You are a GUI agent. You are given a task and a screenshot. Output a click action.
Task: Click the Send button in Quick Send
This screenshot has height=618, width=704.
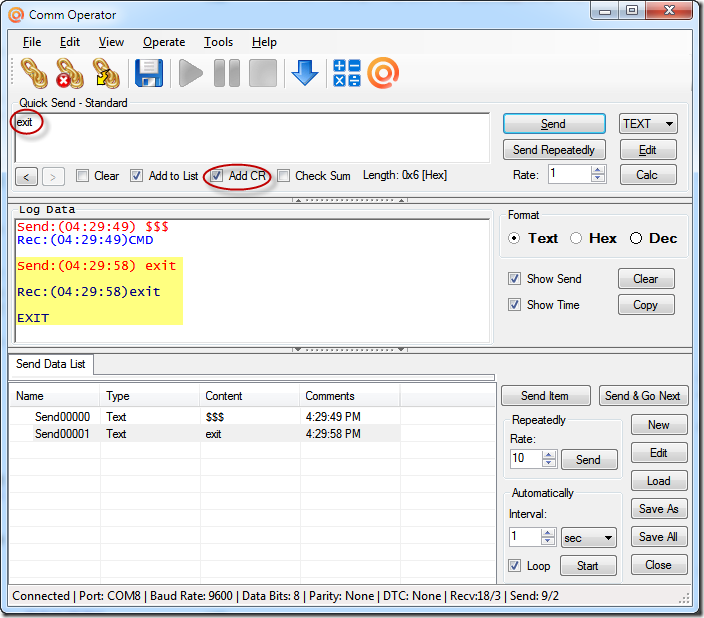coord(554,124)
